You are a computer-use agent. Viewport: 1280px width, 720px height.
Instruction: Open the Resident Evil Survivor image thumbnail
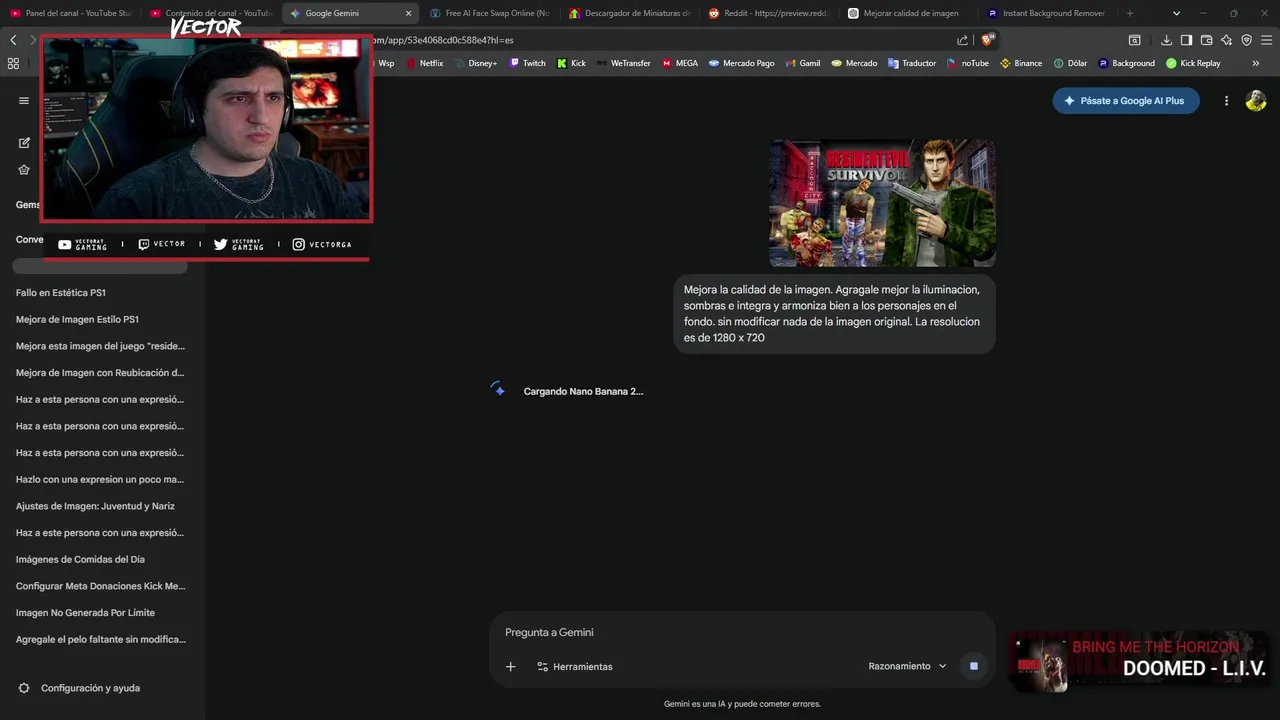(882, 203)
